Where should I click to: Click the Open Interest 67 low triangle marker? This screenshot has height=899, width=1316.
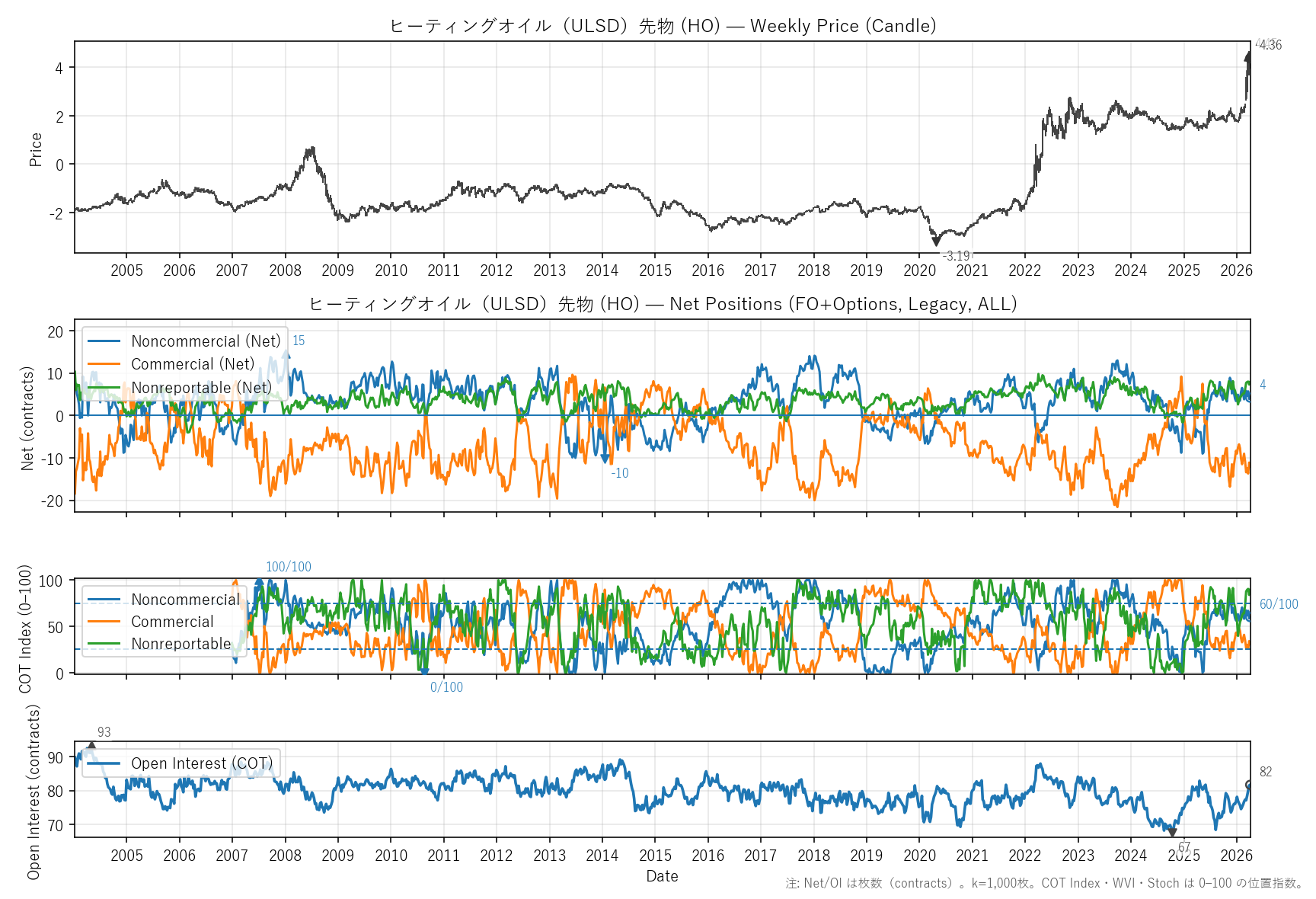[1172, 833]
